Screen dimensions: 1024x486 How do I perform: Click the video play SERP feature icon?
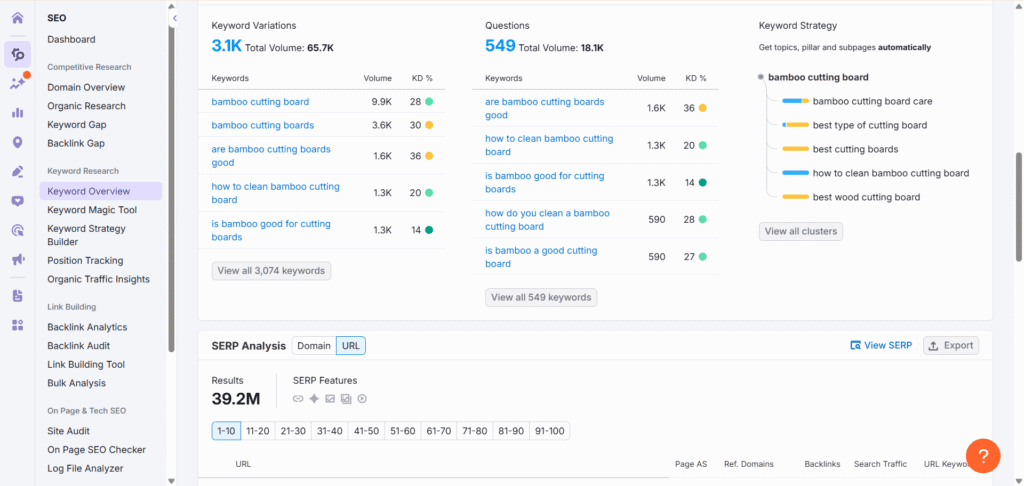[x=362, y=398]
